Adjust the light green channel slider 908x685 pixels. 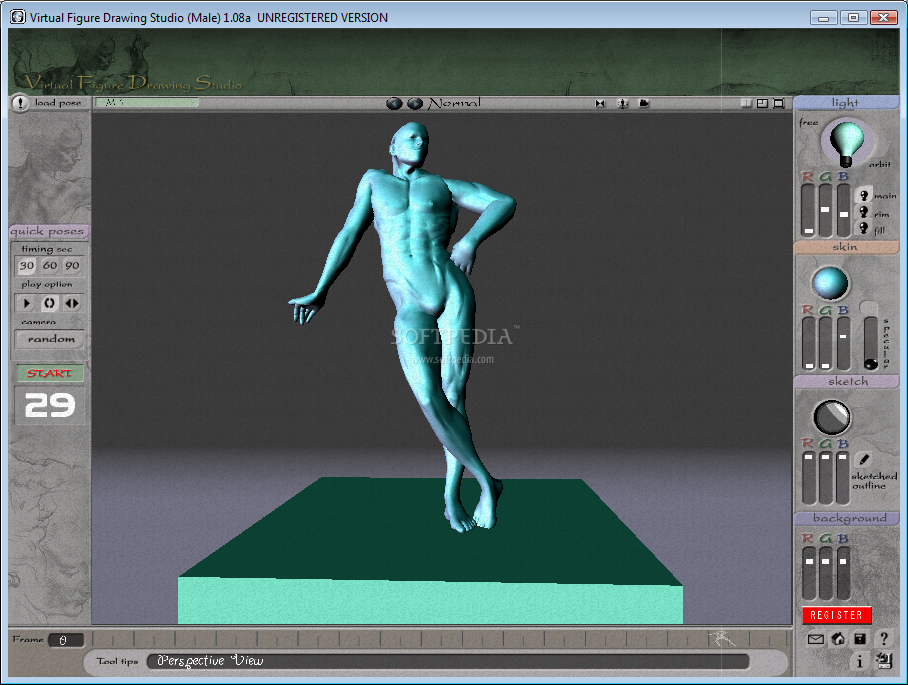pyautogui.click(x=826, y=210)
